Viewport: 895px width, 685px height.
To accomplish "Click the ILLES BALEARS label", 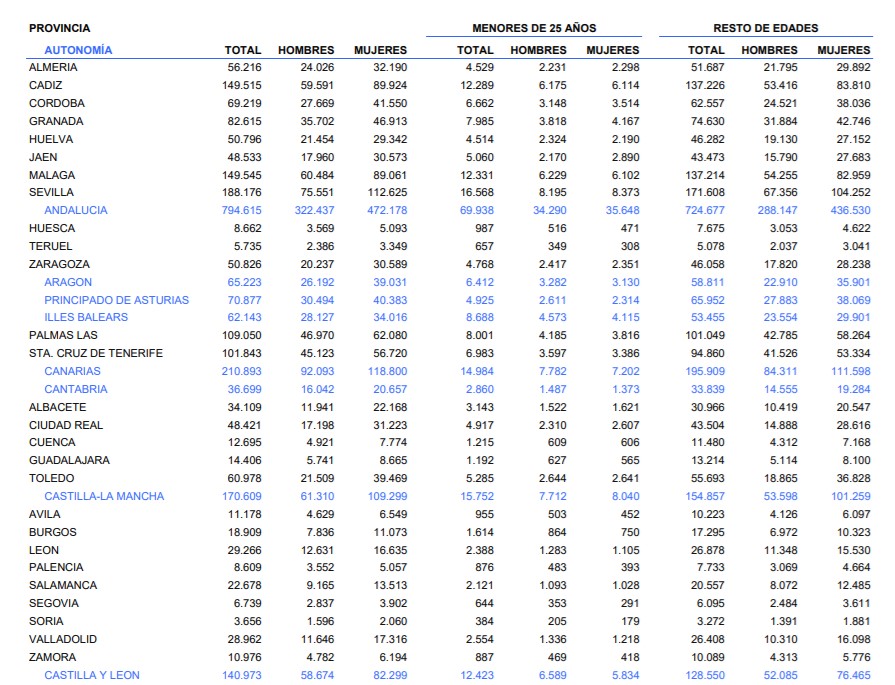I will click(x=87, y=317).
